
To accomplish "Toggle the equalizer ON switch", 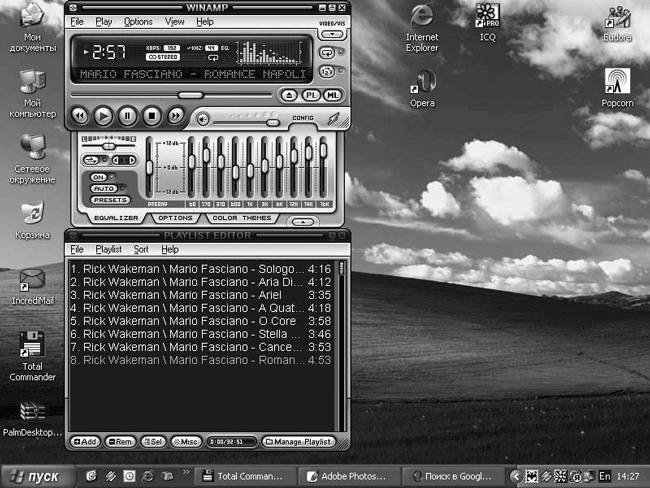I will [x=99, y=177].
